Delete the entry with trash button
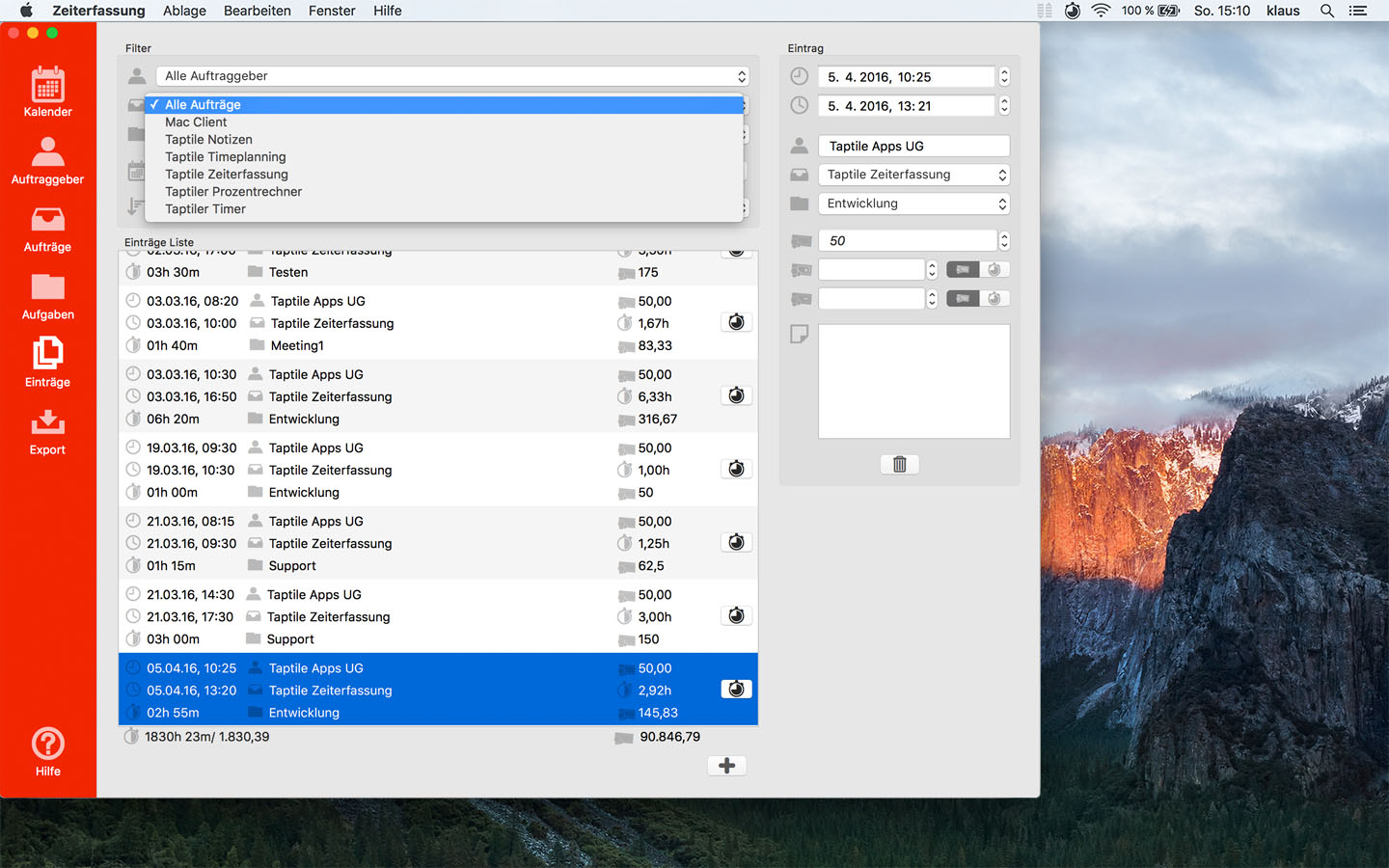Image resolution: width=1389 pixels, height=868 pixels. pyautogui.click(x=900, y=464)
